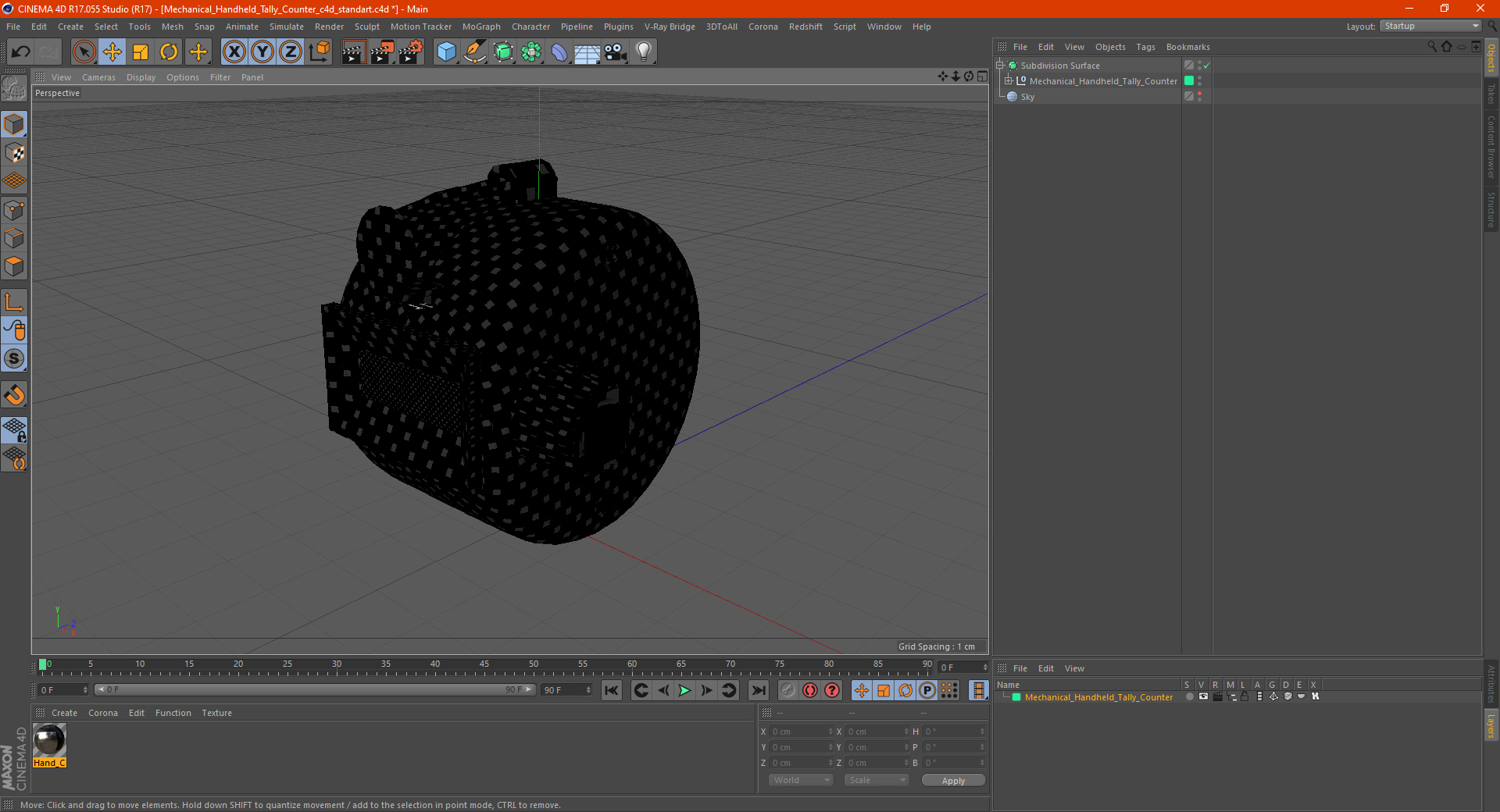Open the deformer (Bend) icon
1500x812 pixels.
pos(559,52)
